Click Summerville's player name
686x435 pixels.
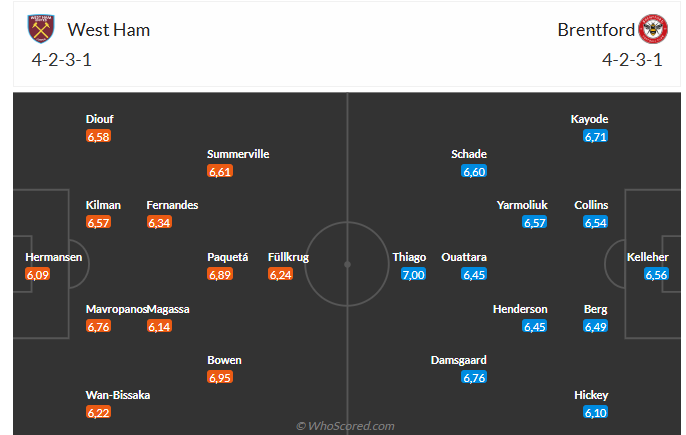point(238,154)
